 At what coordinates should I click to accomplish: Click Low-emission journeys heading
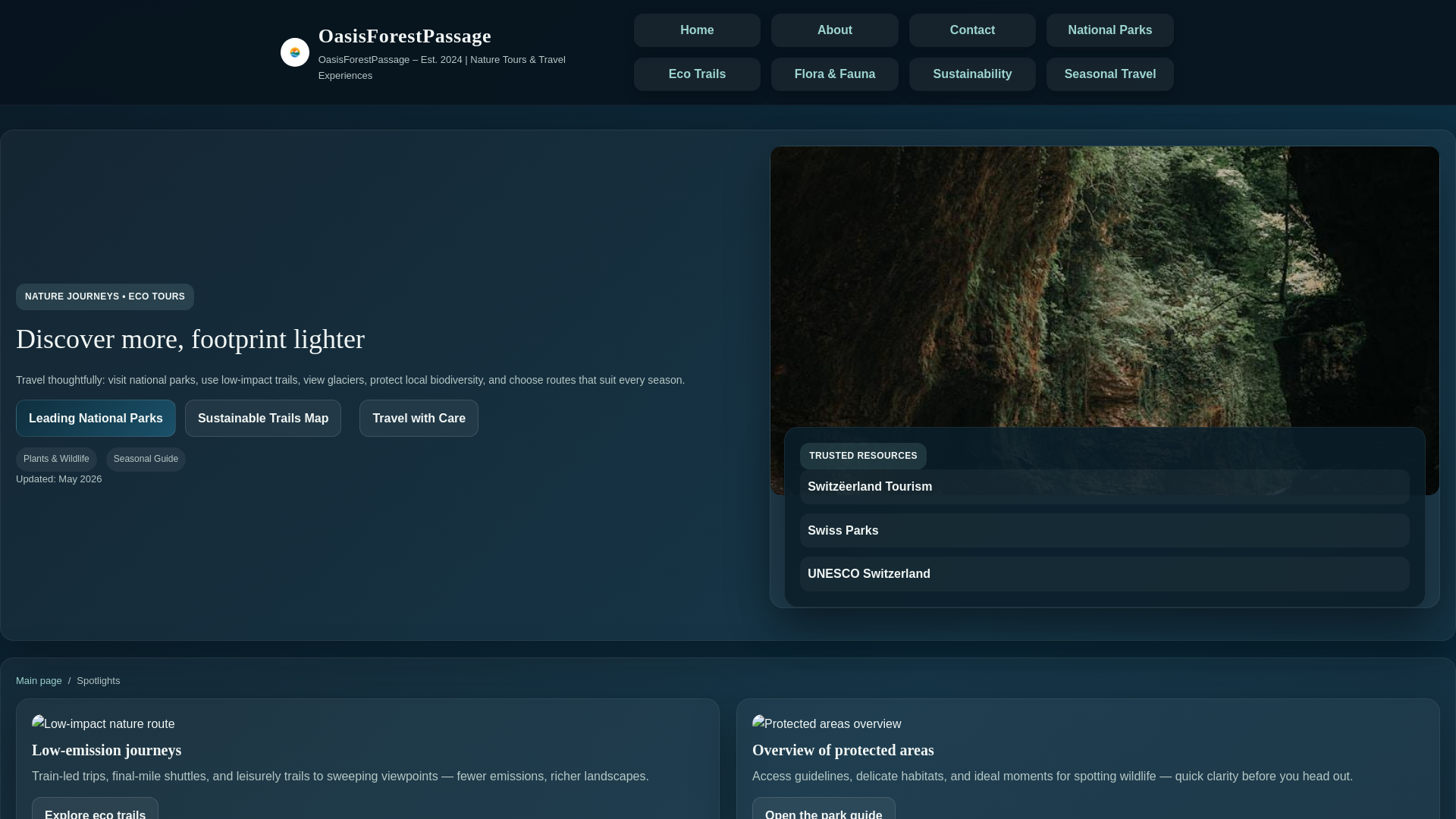(107, 750)
